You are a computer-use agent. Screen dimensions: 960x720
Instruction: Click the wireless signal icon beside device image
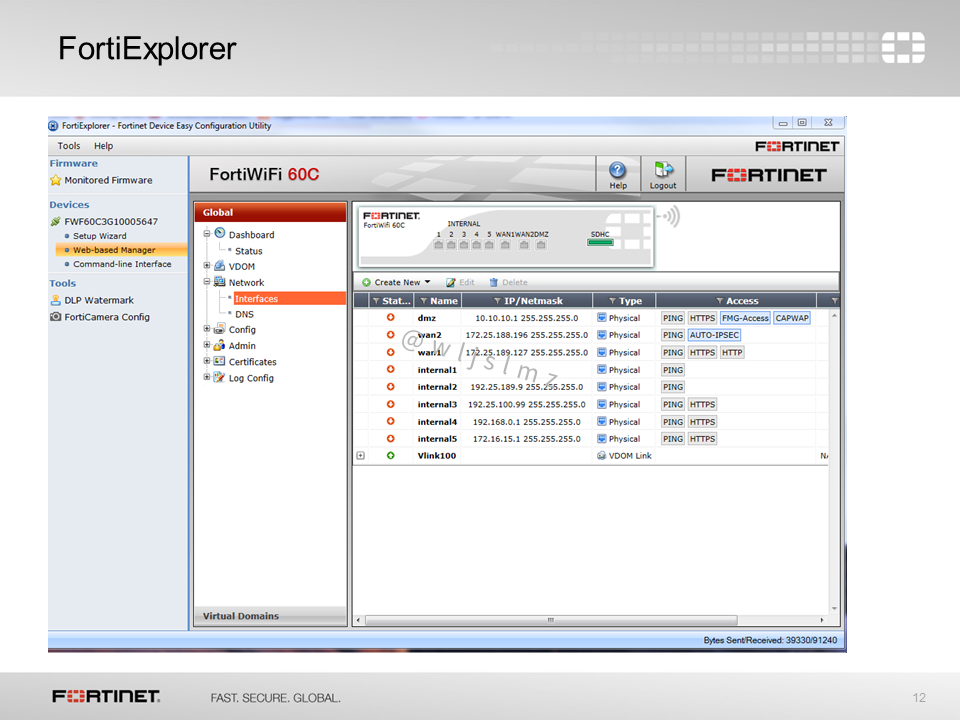669,216
